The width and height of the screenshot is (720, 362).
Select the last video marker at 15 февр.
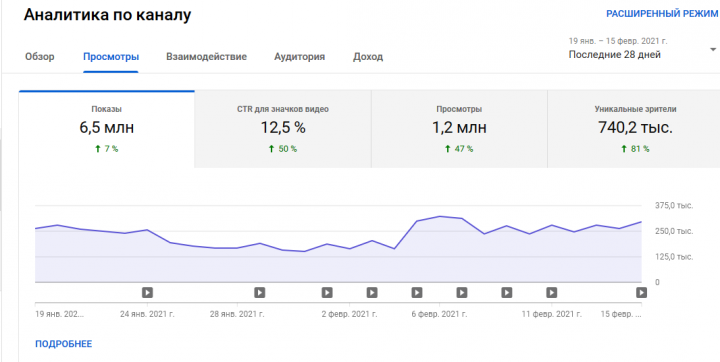(x=641, y=292)
